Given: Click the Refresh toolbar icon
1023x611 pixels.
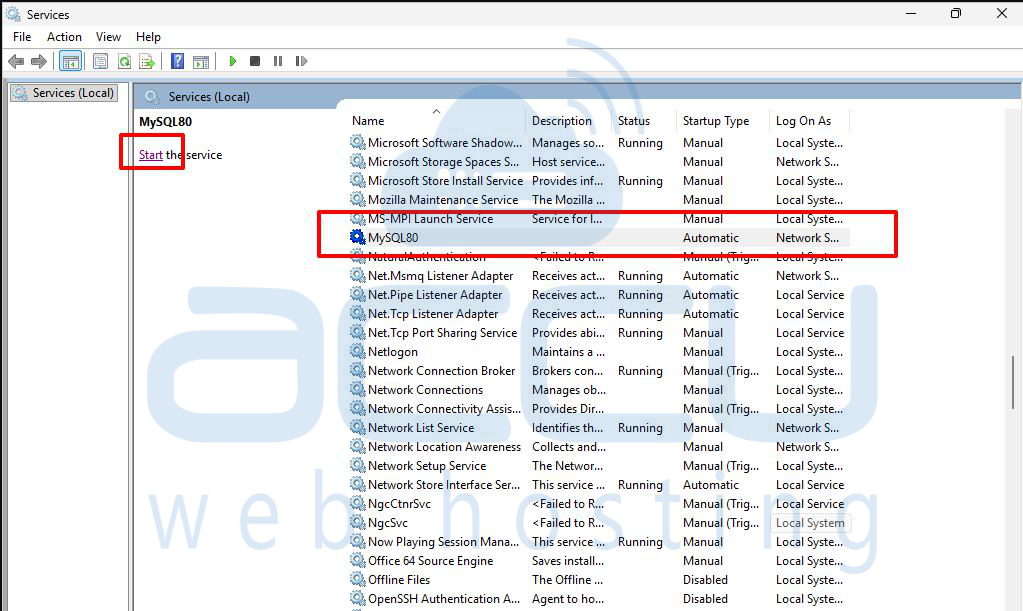Looking at the screenshot, I should pyautogui.click(x=124, y=61).
